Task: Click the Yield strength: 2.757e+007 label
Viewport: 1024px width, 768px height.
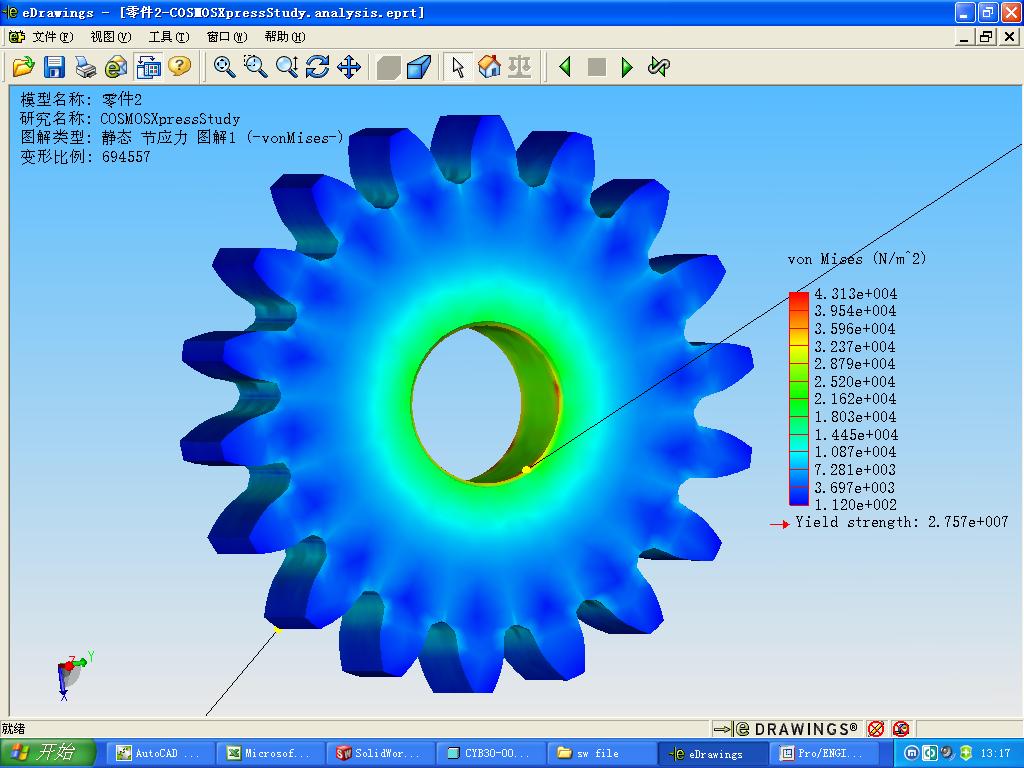Action: click(901, 522)
